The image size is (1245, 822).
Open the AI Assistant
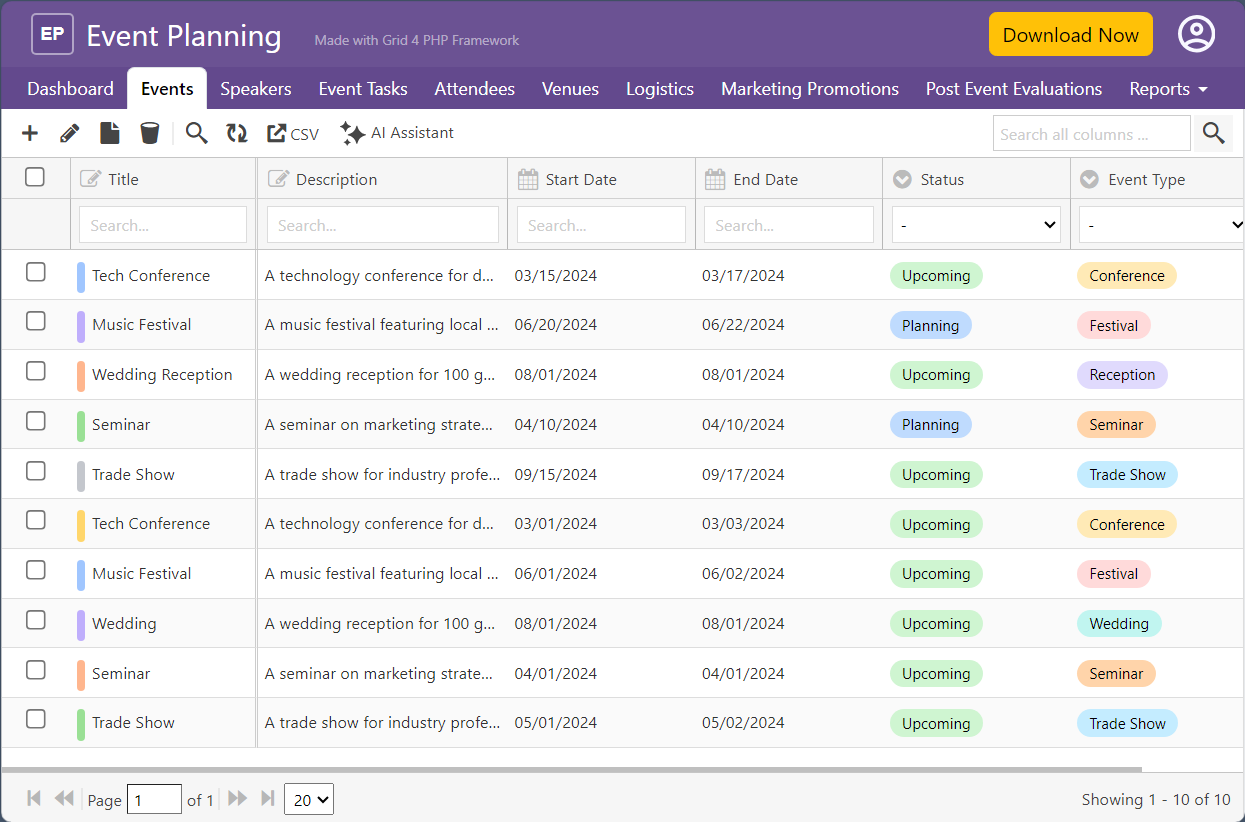point(397,133)
